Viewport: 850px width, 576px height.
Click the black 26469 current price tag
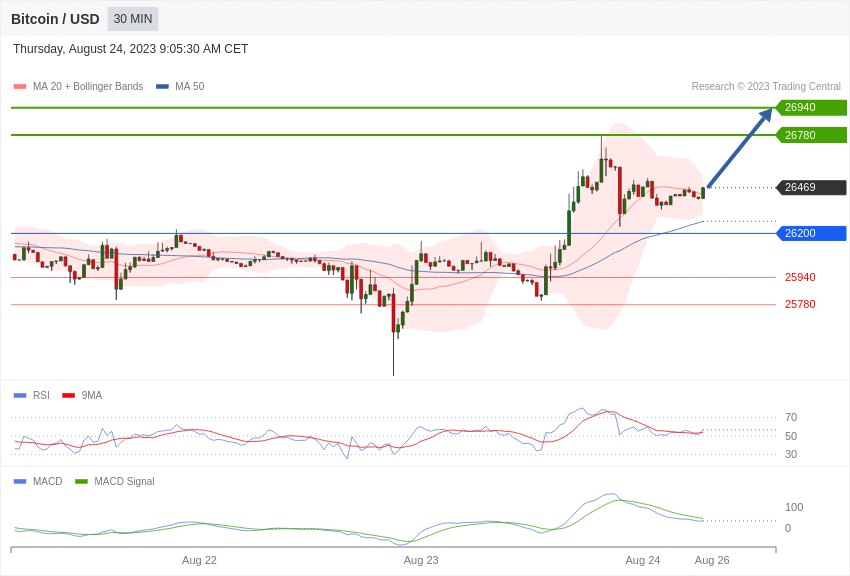point(811,187)
